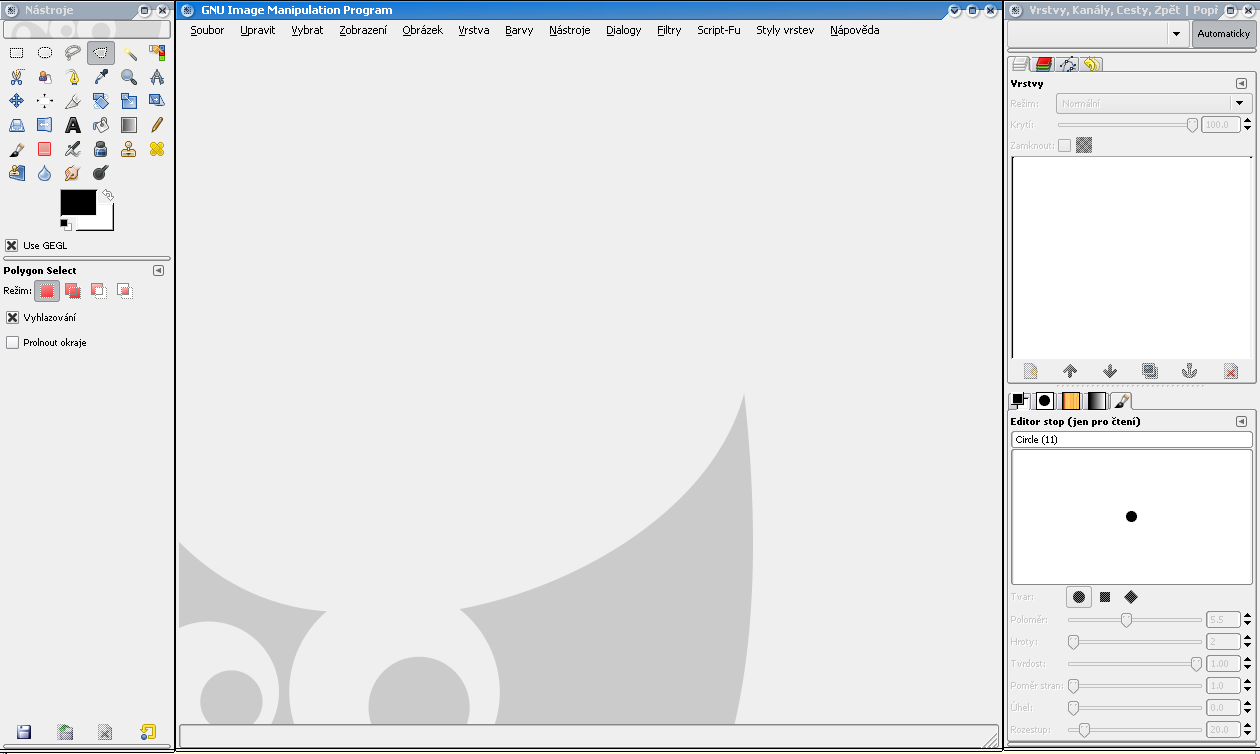Switch to the Paths tab

coord(1067,64)
